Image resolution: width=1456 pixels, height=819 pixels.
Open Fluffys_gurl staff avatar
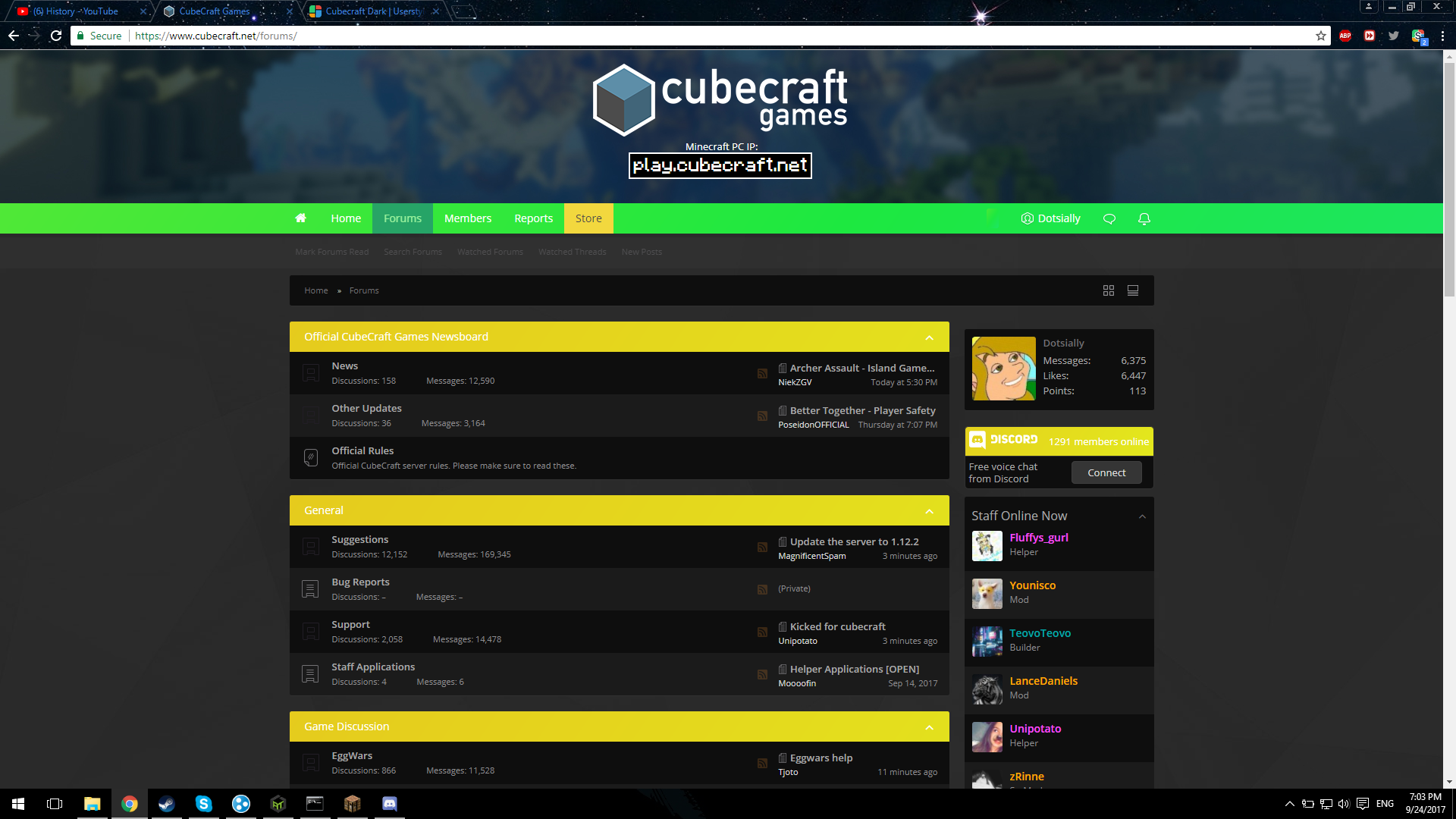987,546
